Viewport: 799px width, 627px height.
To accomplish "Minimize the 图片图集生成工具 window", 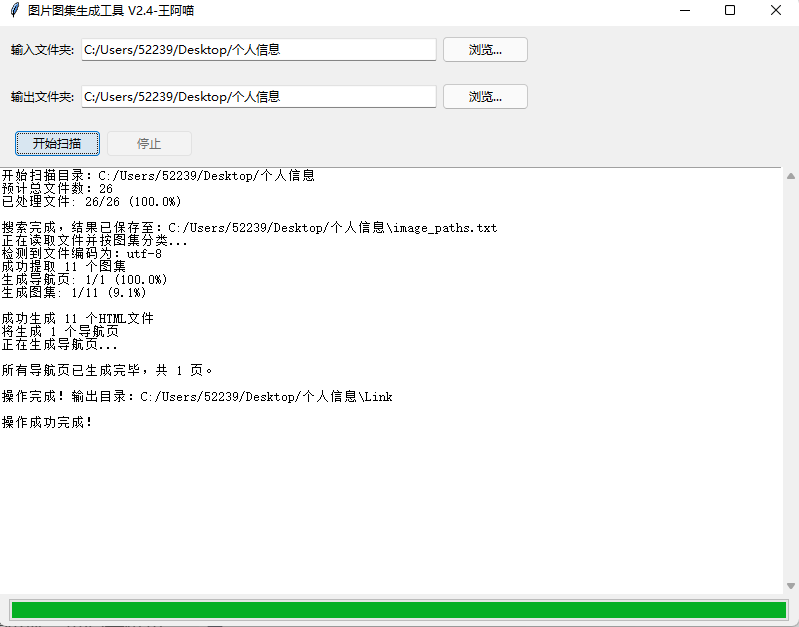I will 685,10.
